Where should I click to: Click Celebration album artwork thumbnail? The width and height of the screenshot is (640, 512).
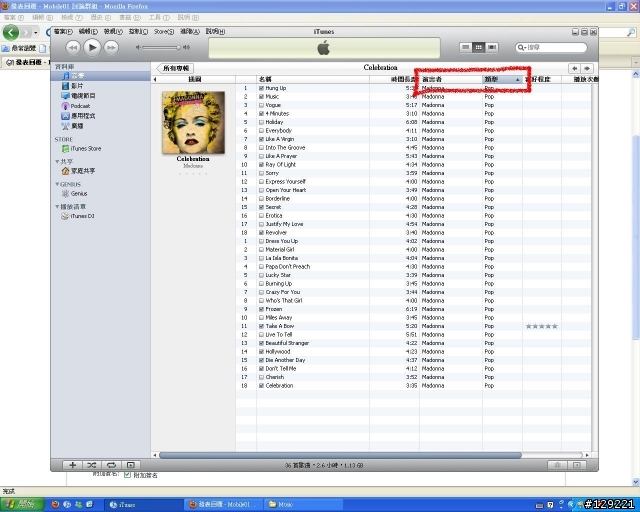[x=193, y=122]
